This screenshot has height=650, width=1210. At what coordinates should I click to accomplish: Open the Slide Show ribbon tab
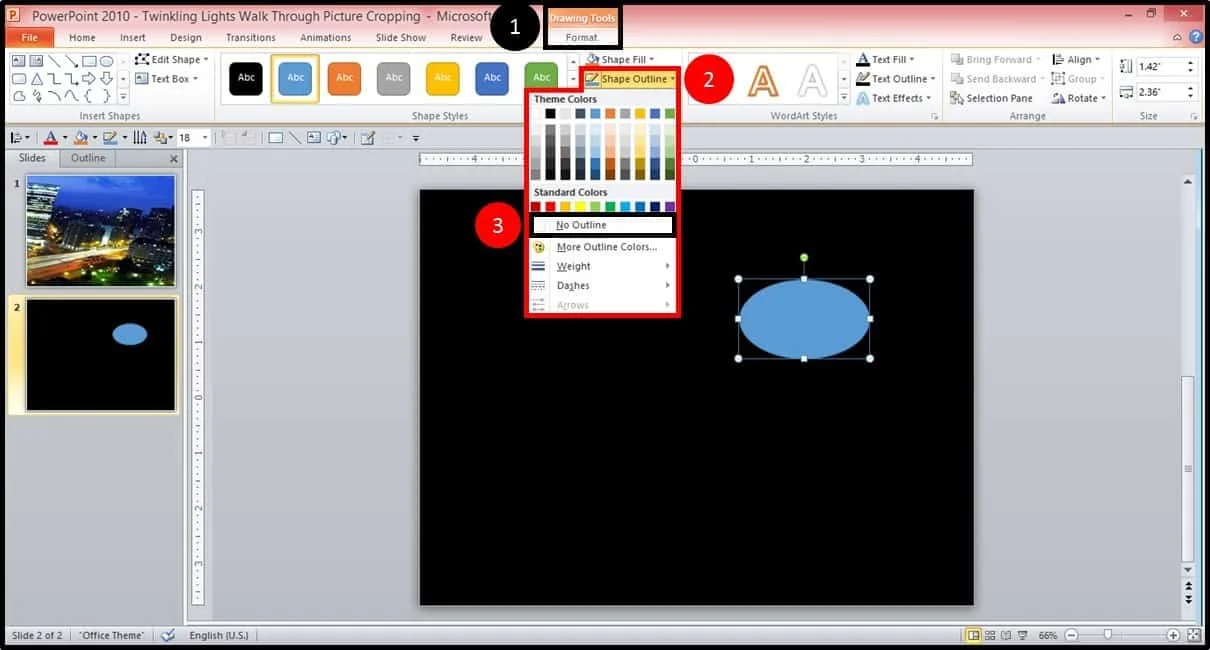(x=401, y=38)
